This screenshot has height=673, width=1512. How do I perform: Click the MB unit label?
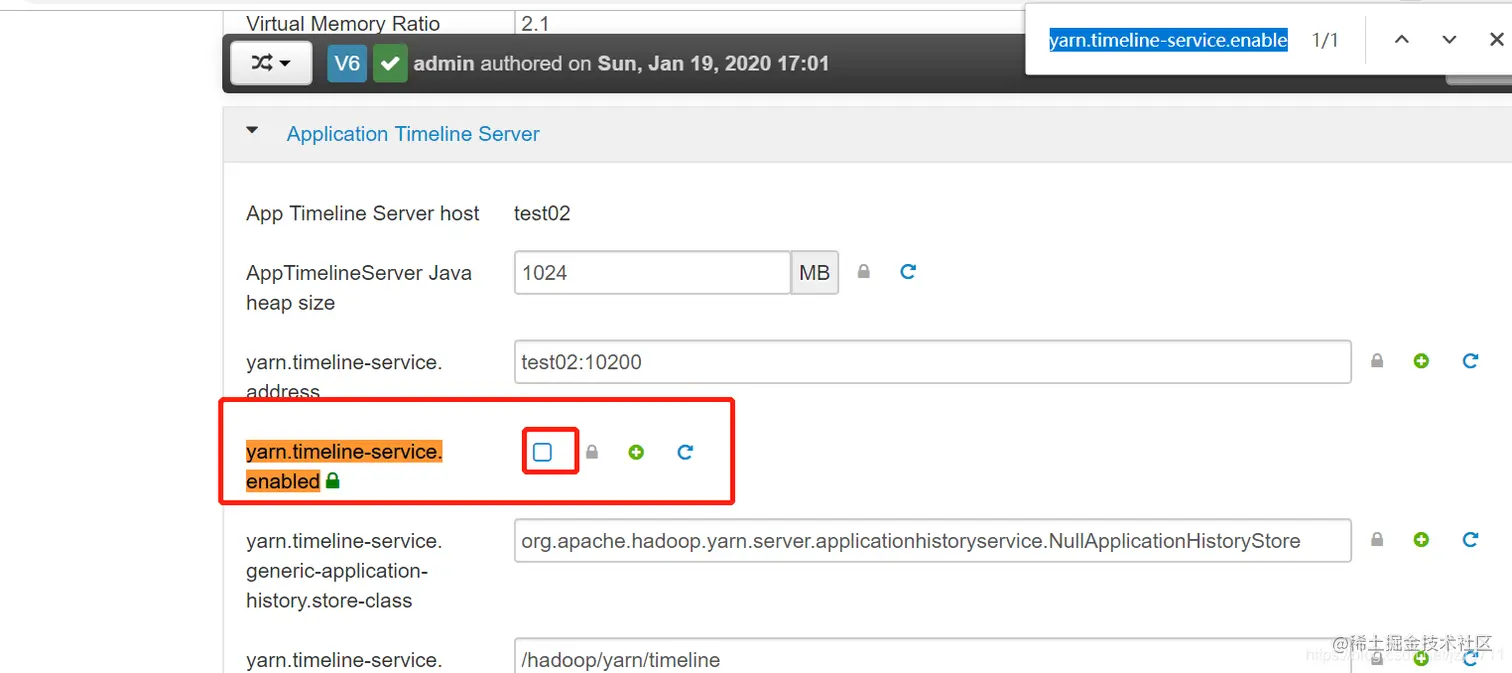pyautogui.click(x=815, y=273)
